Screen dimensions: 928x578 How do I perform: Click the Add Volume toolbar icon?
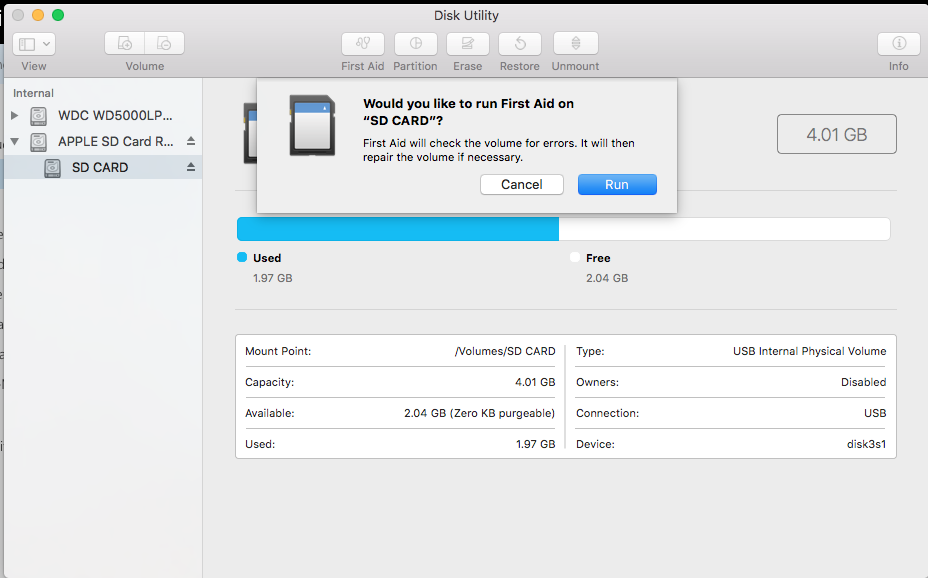[x=125, y=44]
